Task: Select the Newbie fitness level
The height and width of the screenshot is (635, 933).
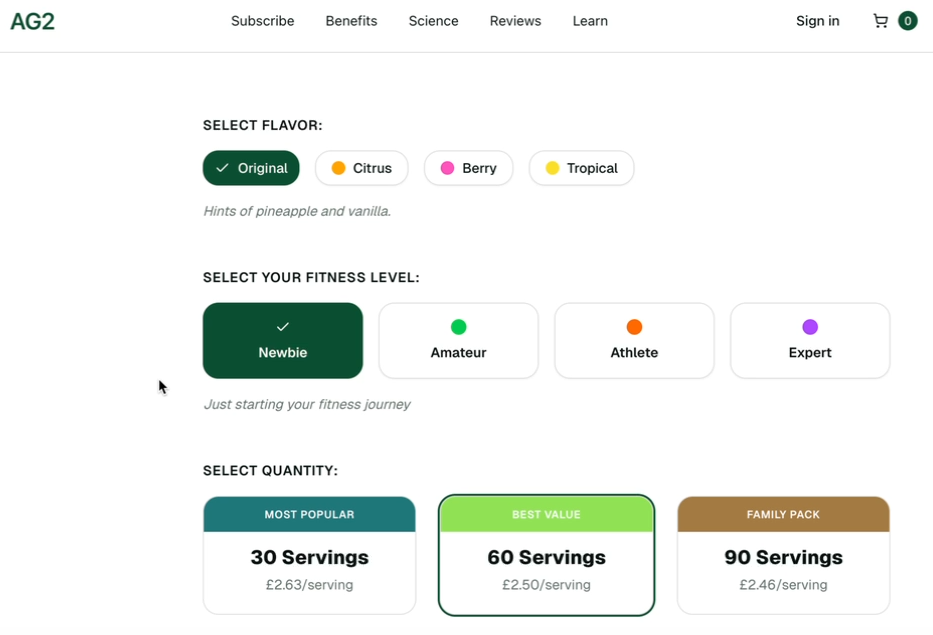Action: 283,341
